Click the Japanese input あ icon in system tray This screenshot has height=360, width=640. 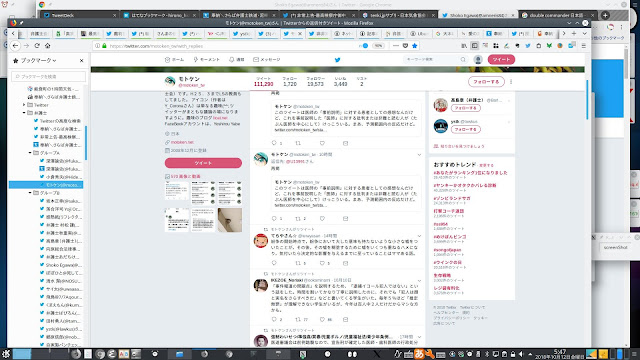point(419,354)
